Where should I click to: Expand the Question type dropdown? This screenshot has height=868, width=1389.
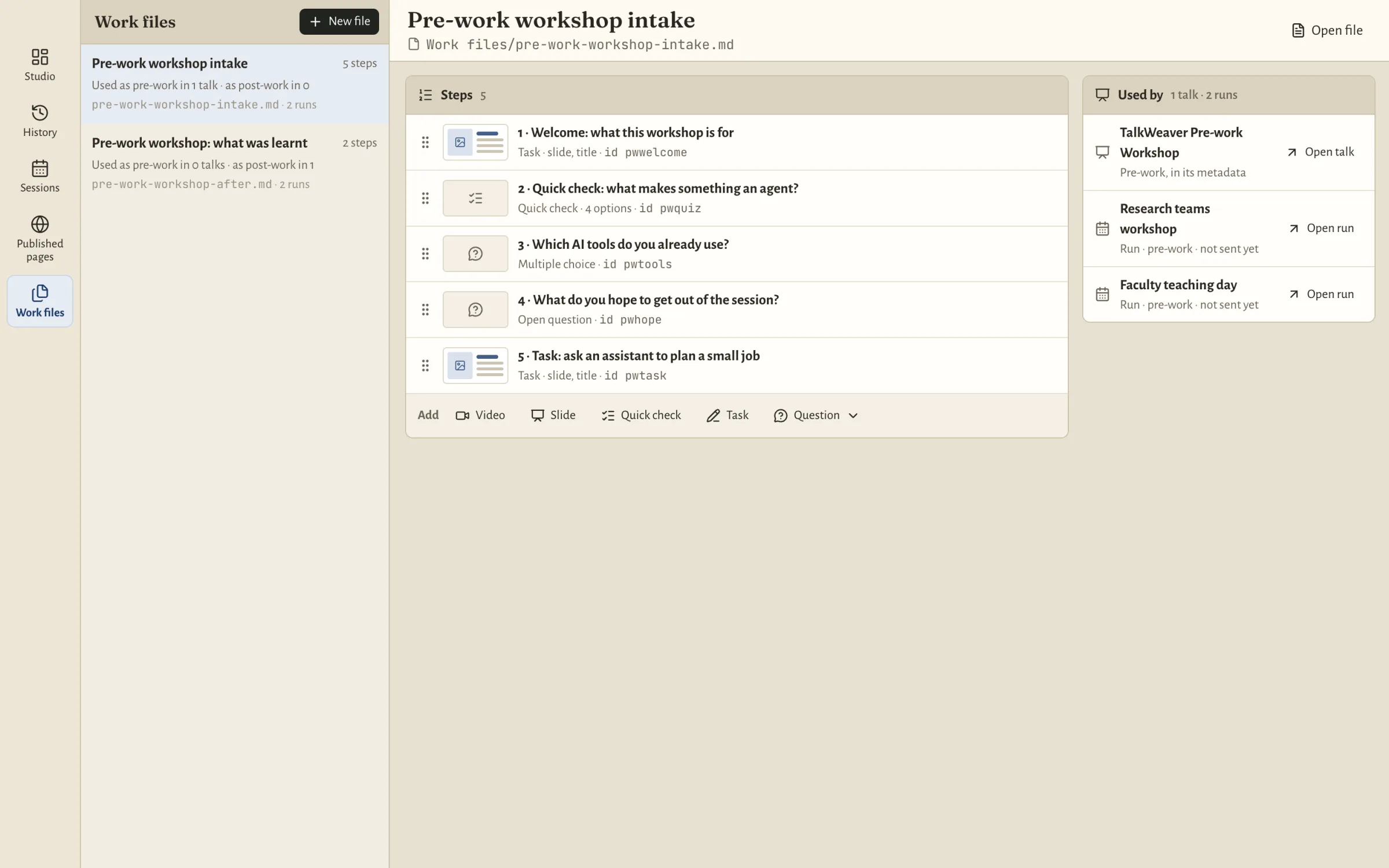(x=816, y=415)
